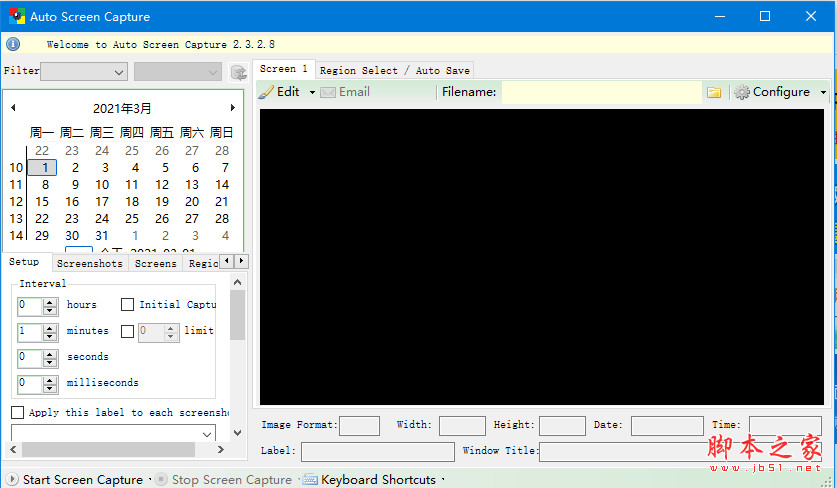
Task: Click the Height field
Action: coord(562,426)
